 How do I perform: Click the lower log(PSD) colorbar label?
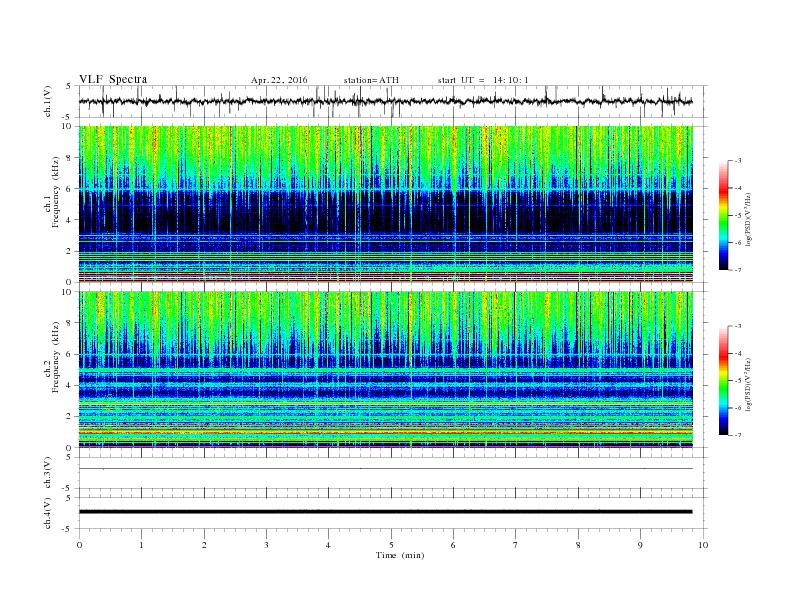point(749,385)
